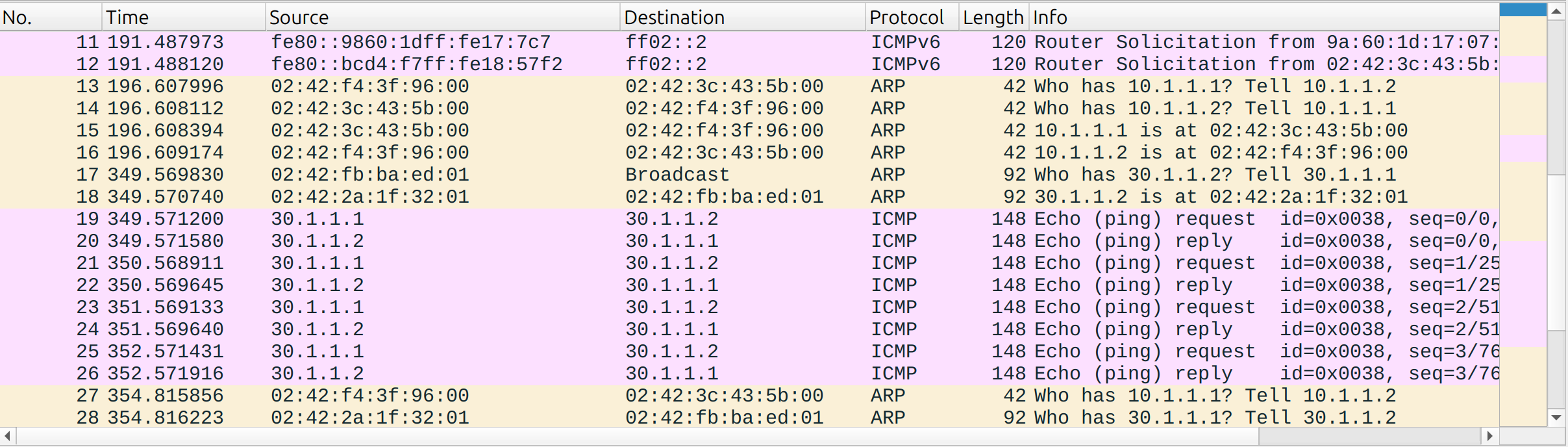The height and width of the screenshot is (447, 1568).
Task: Click the Source column header
Action: click(x=442, y=18)
